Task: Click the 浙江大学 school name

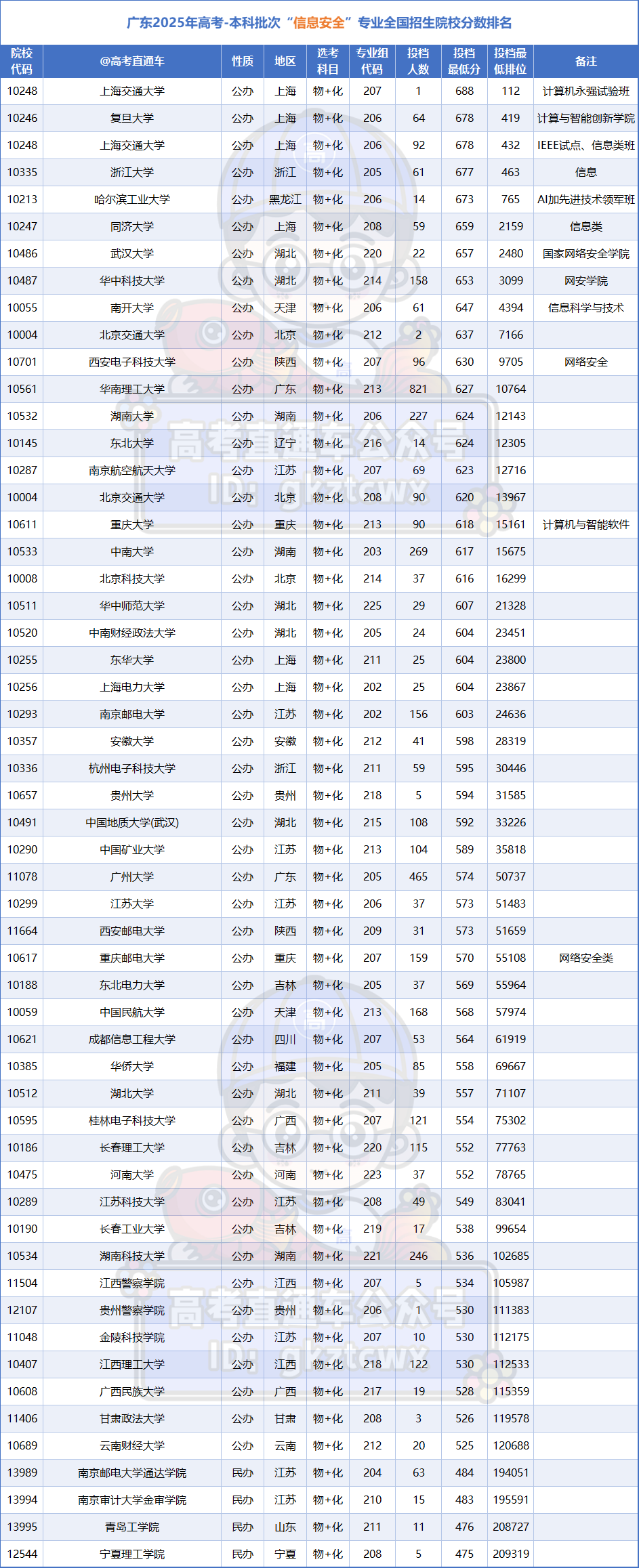Action: pos(132,172)
